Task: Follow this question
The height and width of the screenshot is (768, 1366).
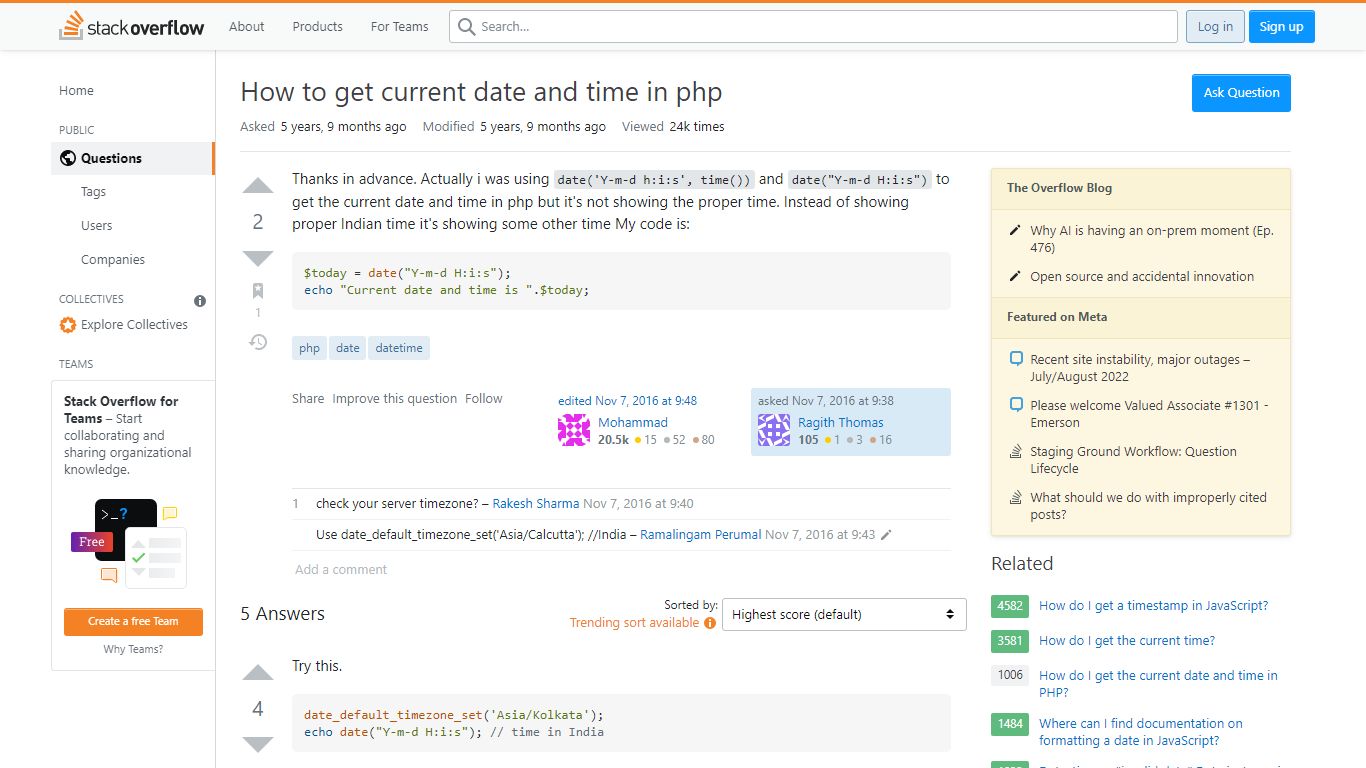Action: pyautogui.click(x=484, y=399)
